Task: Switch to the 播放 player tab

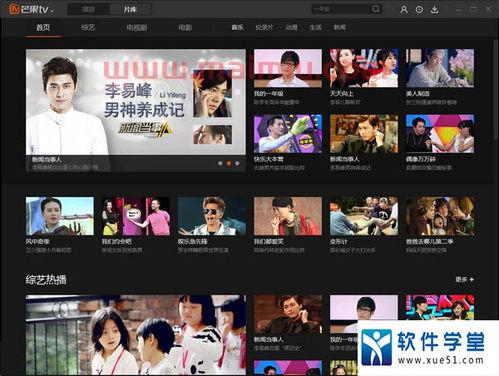Action: pyautogui.click(x=88, y=9)
